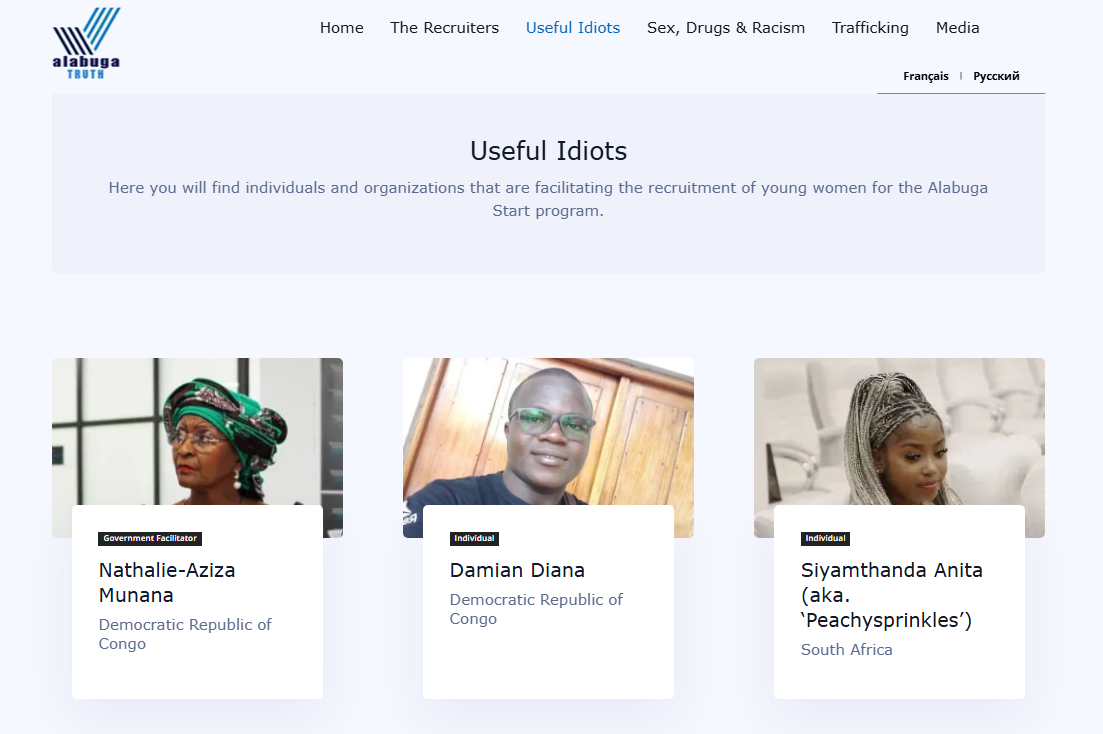
Task: Open the first profile card's photo
Action: click(197, 430)
